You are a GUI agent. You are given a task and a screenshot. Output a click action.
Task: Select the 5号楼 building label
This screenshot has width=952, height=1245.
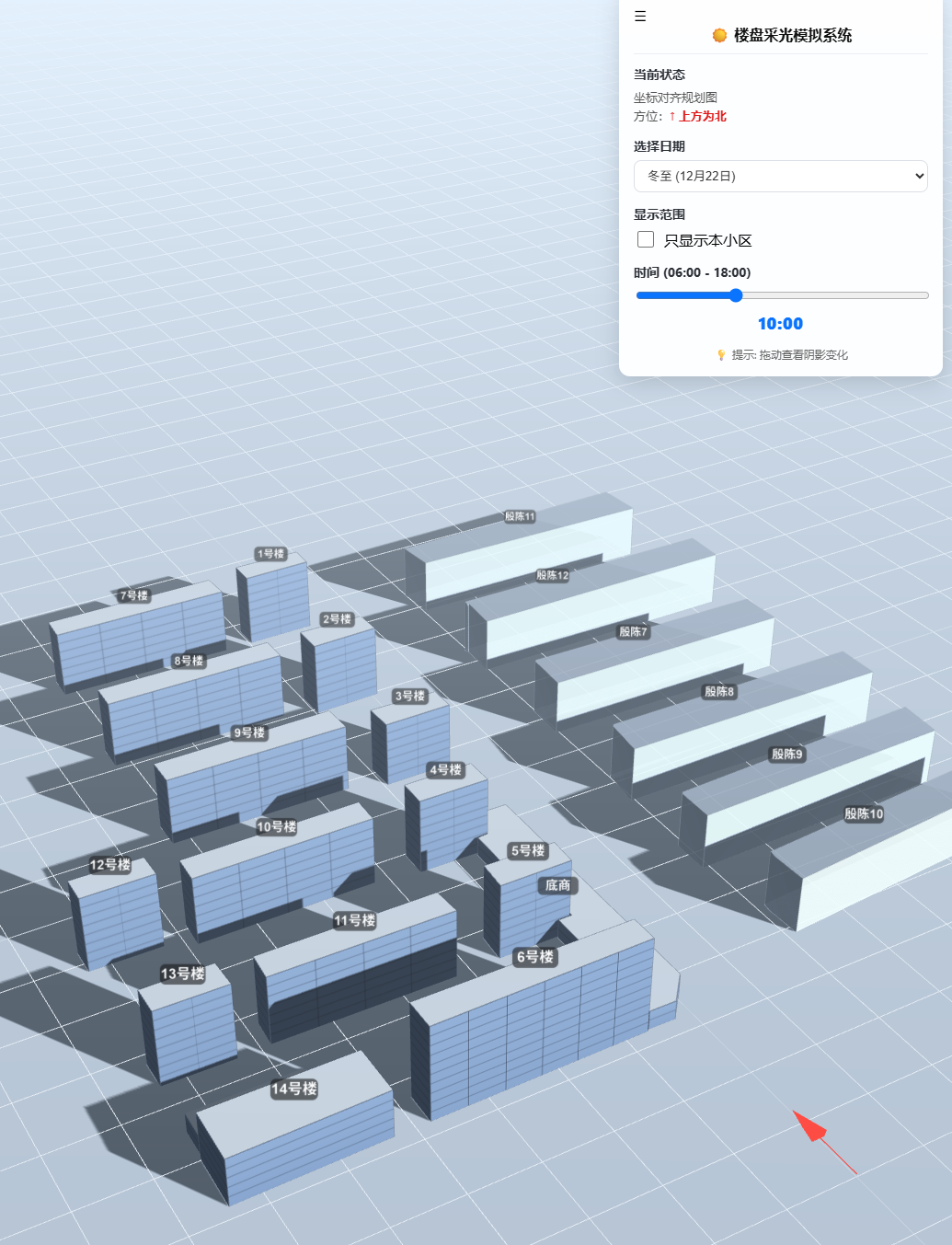[528, 850]
